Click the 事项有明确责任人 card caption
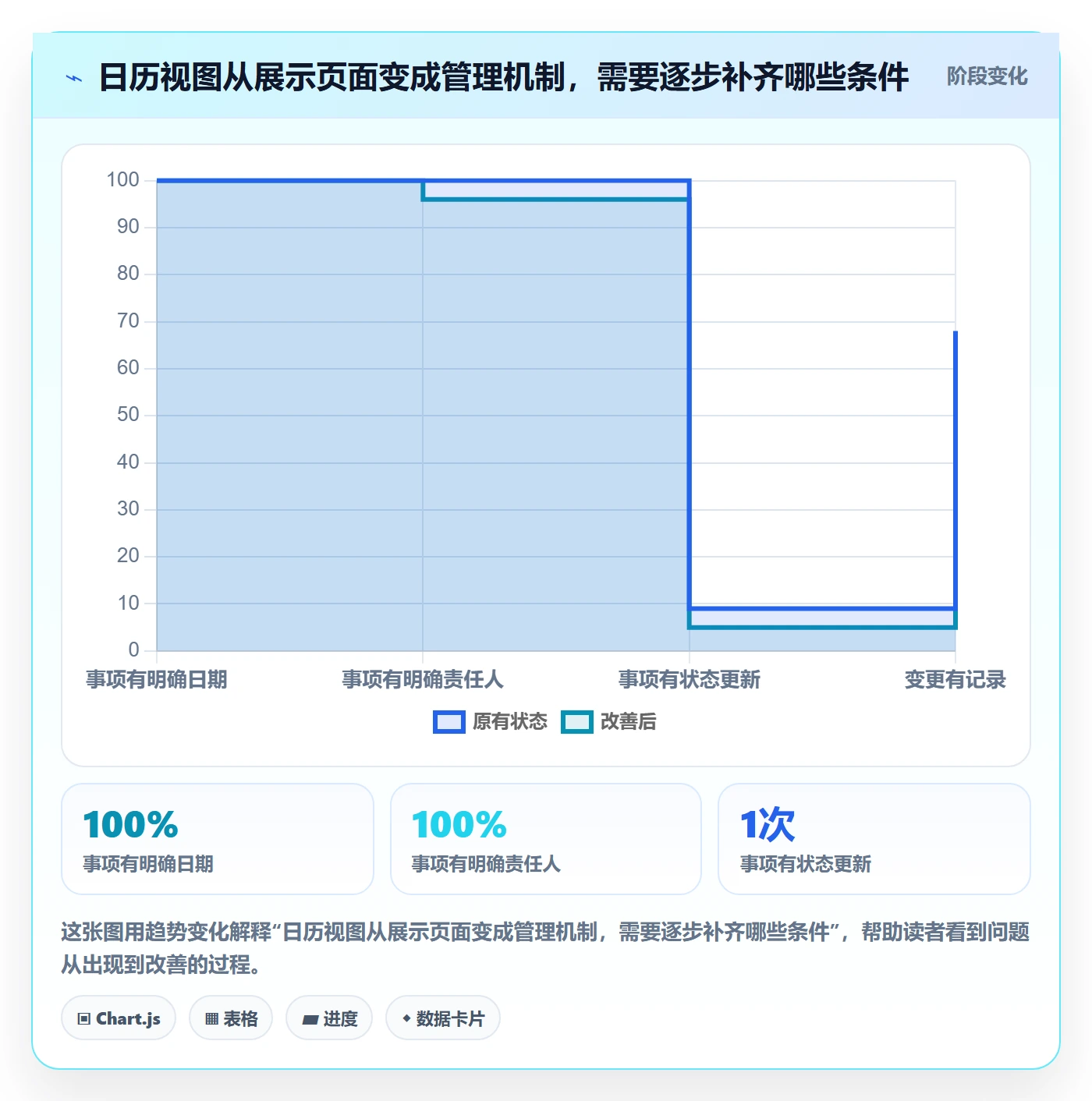Viewport: 1092px width, 1101px height. [x=486, y=864]
